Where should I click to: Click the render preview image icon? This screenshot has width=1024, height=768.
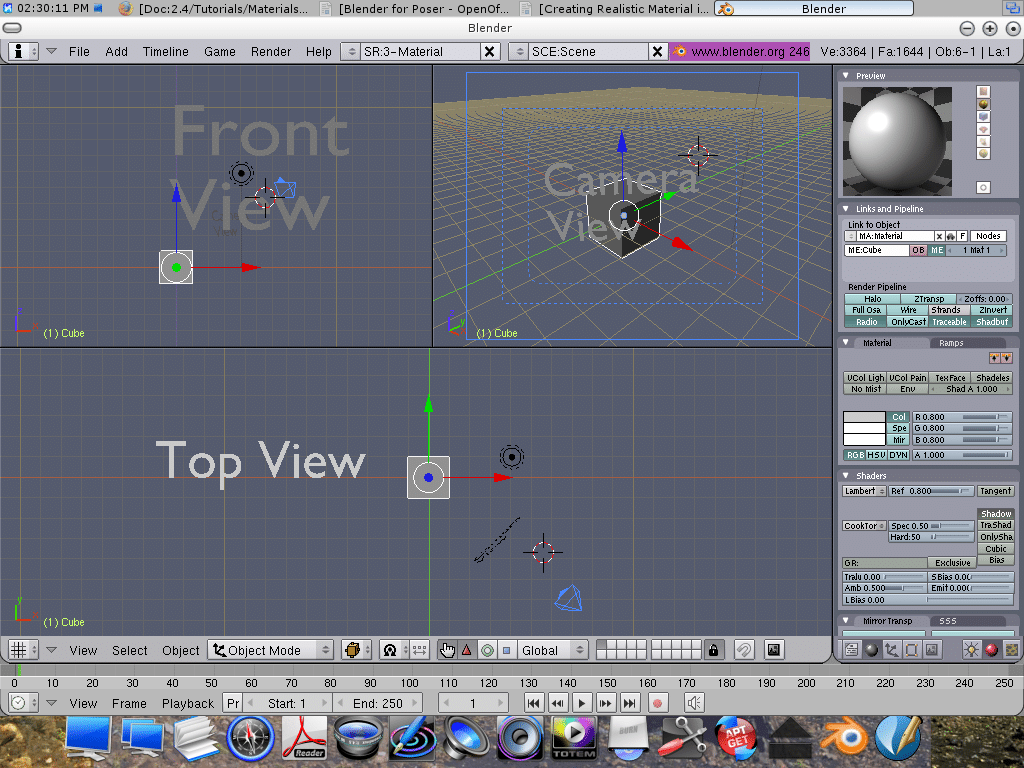point(773,650)
